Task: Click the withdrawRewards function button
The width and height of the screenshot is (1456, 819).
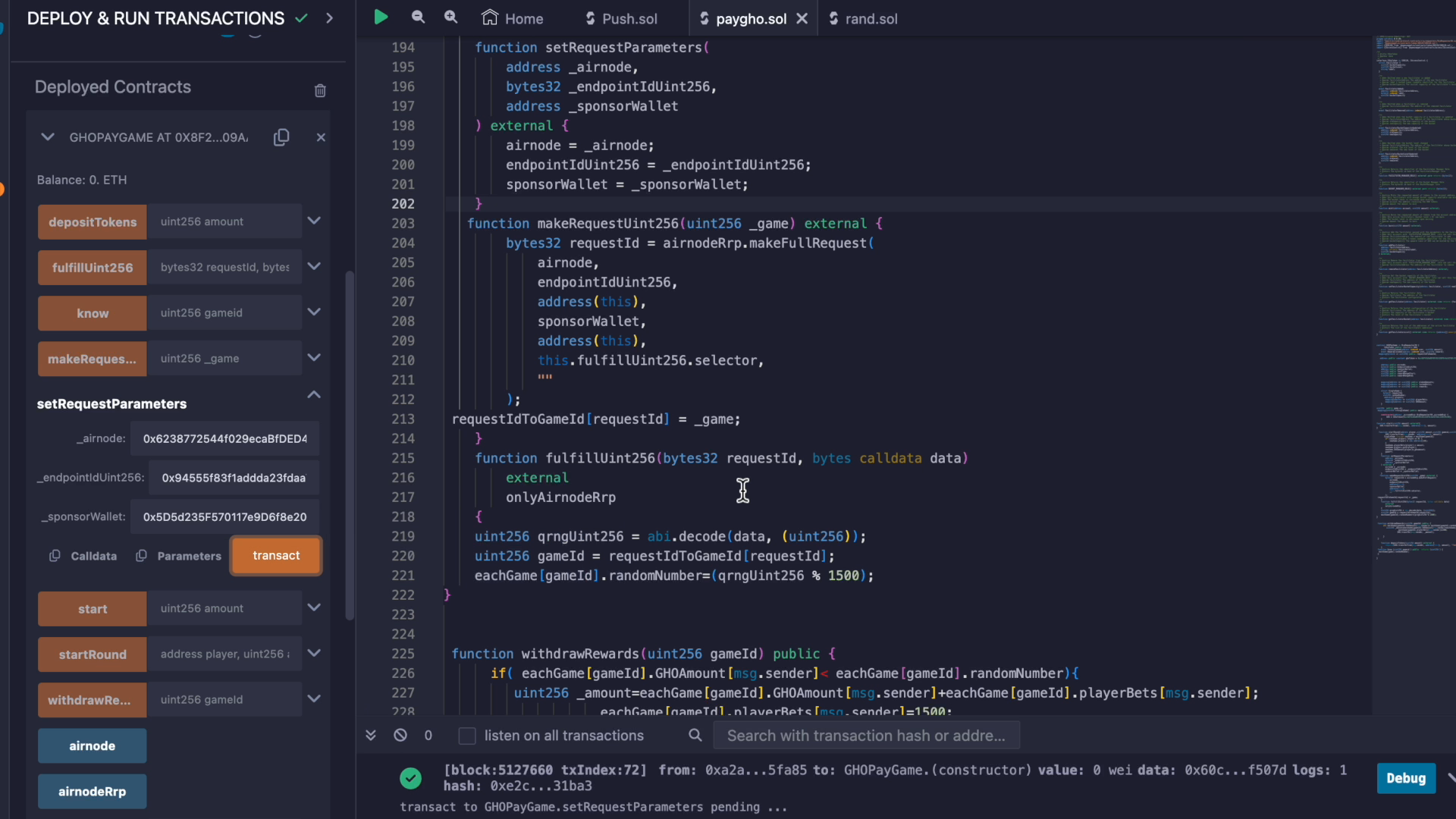Action: tap(93, 699)
